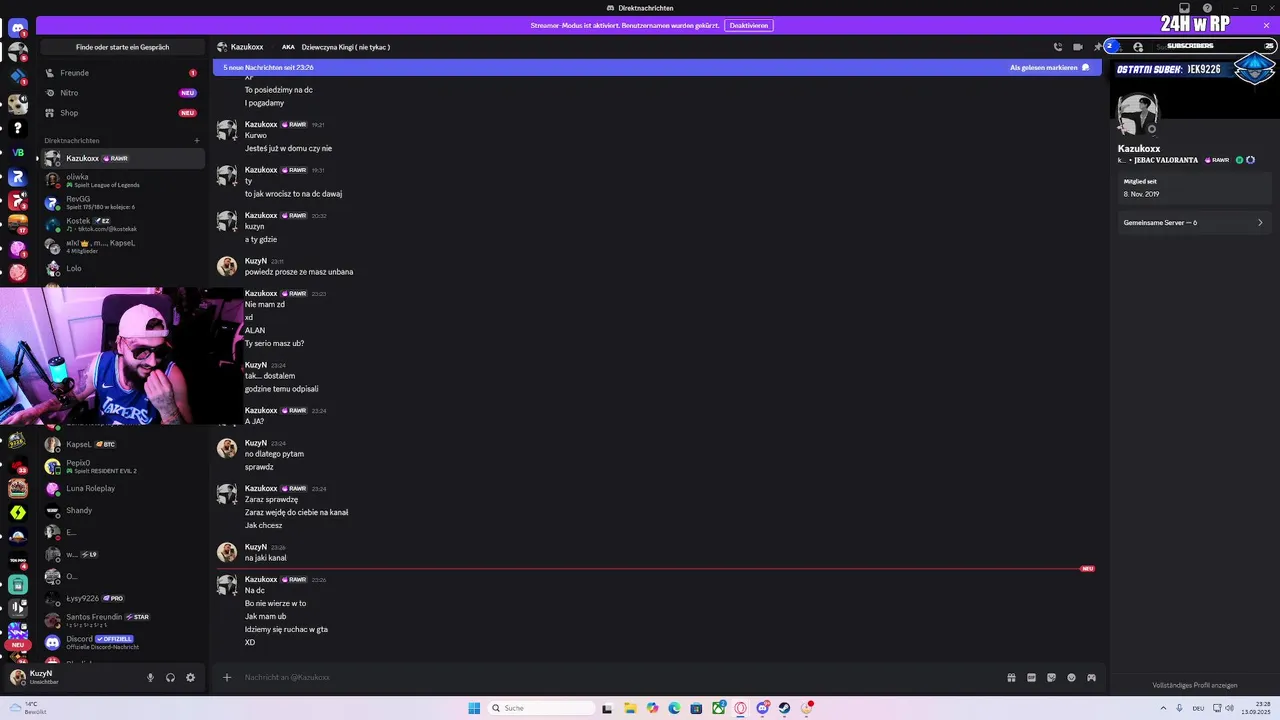Open the Discord help icon in title bar
Screen dimensions: 1280x720
coord(1207,8)
